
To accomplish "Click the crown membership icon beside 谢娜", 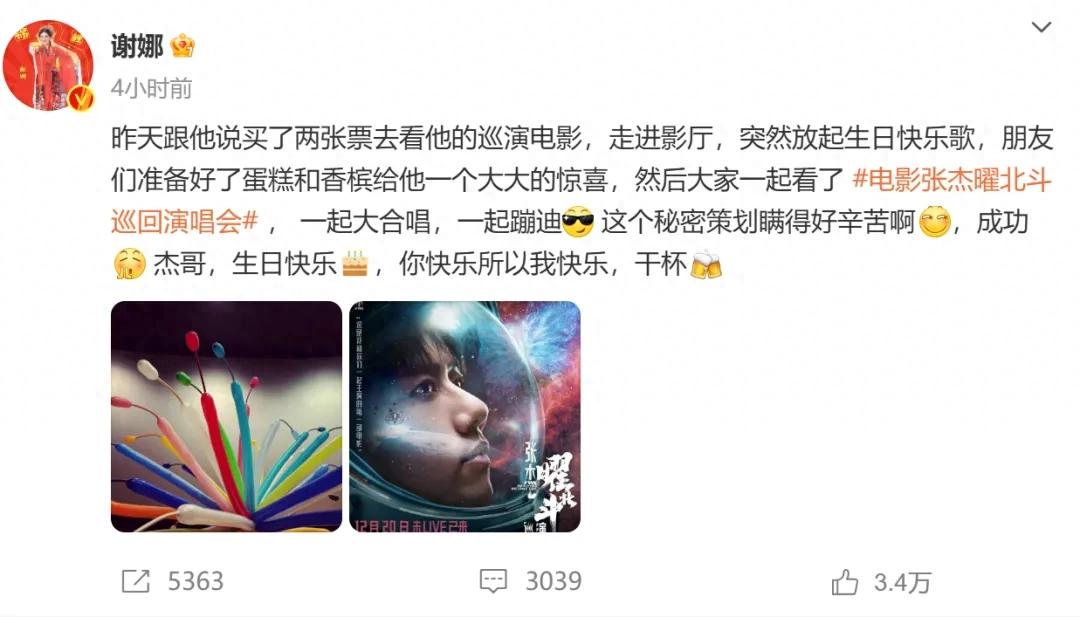I will click(x=183, y=46).
